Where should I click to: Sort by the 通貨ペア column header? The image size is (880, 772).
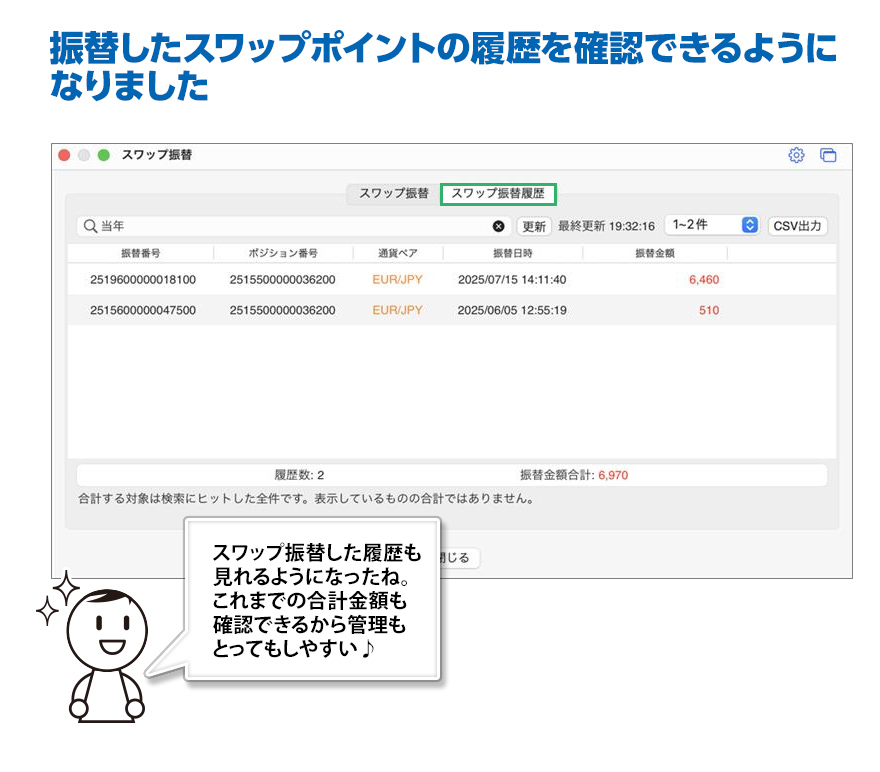coord(397,253)
